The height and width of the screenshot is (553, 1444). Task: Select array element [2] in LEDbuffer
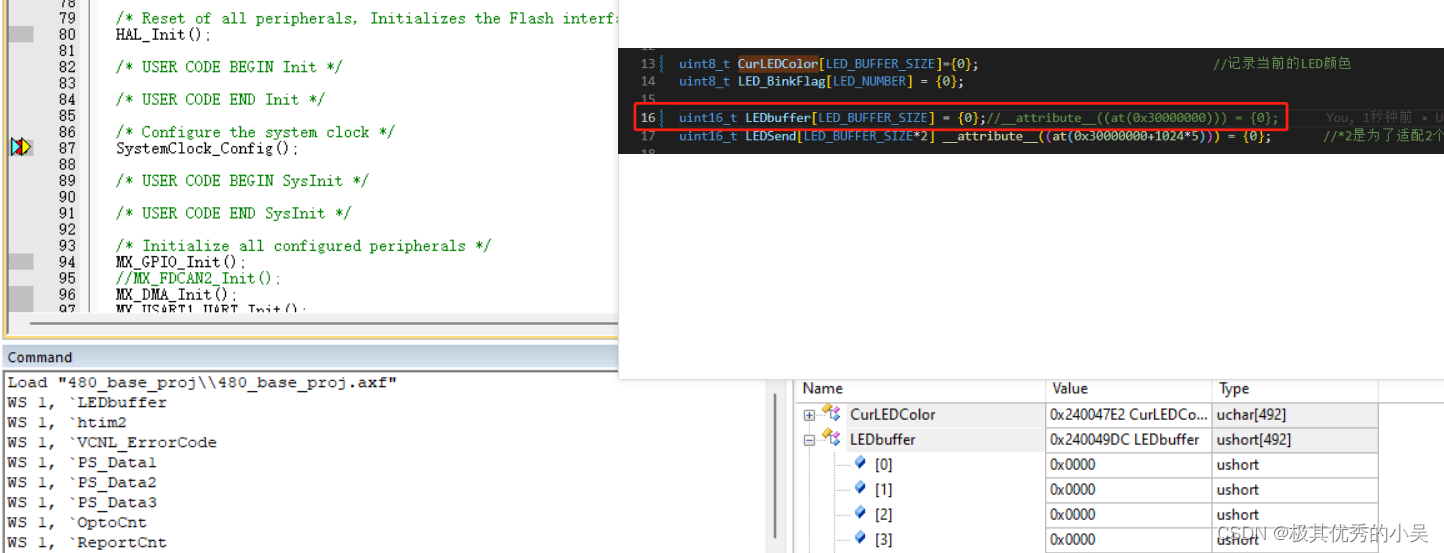(883, 514)
